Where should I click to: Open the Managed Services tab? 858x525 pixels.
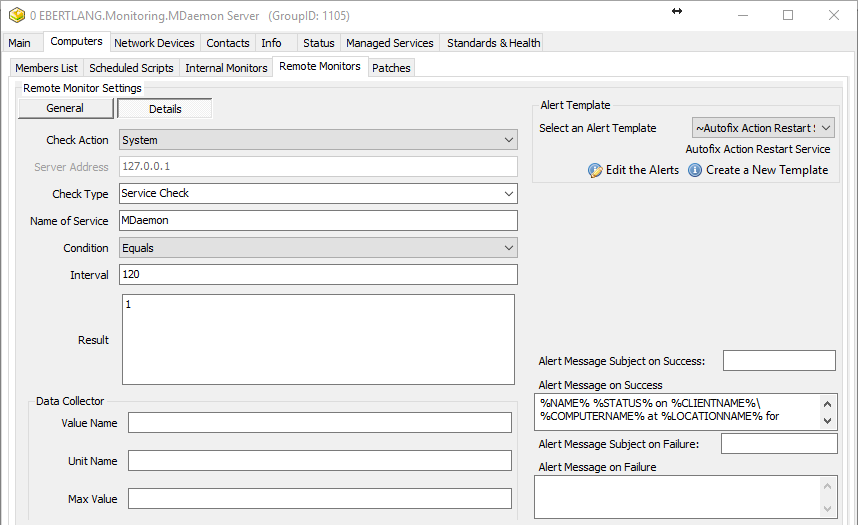click(x=389, y=43)
